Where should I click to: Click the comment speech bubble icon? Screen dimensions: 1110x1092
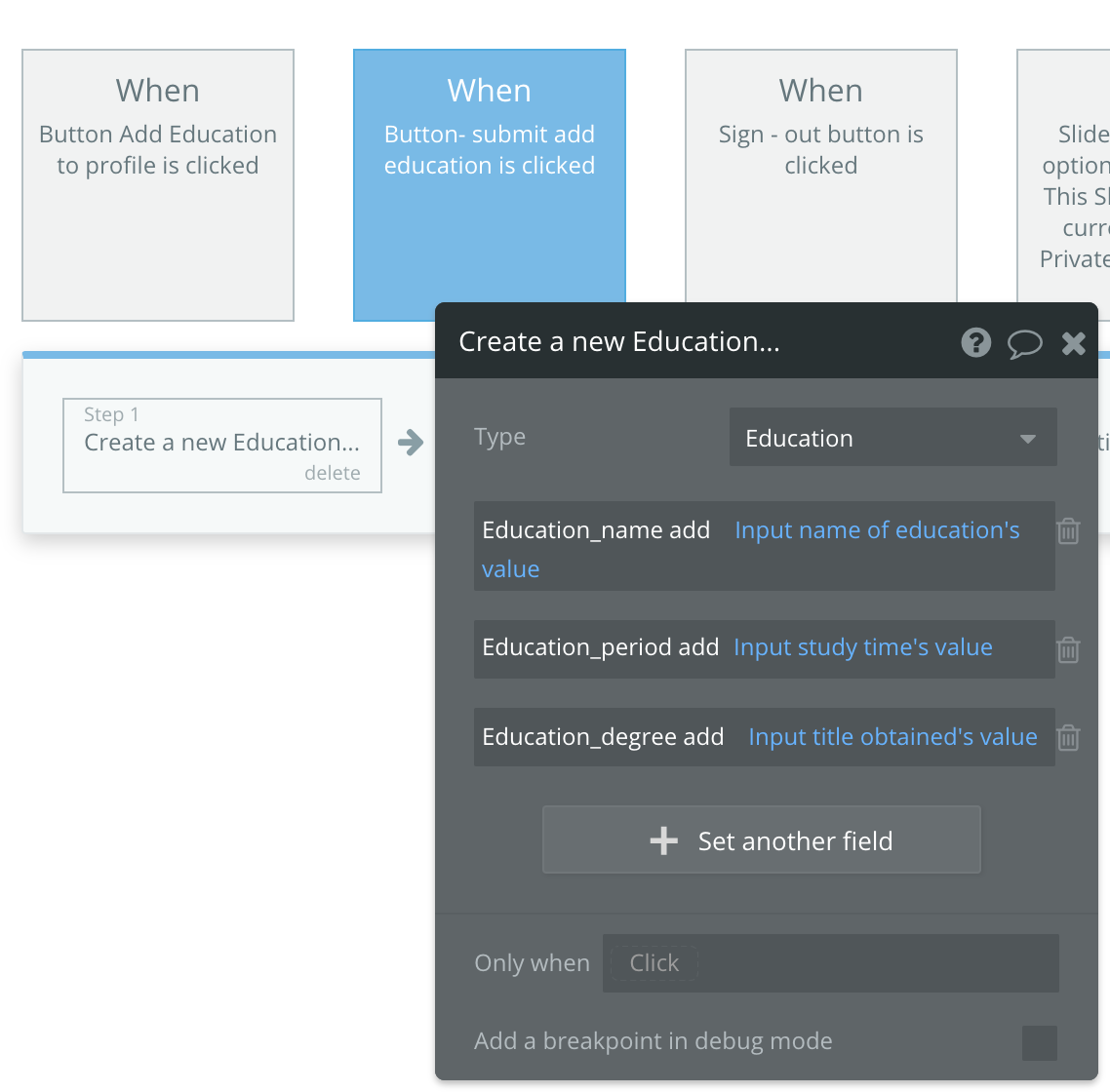click(x=1024, y=343)
